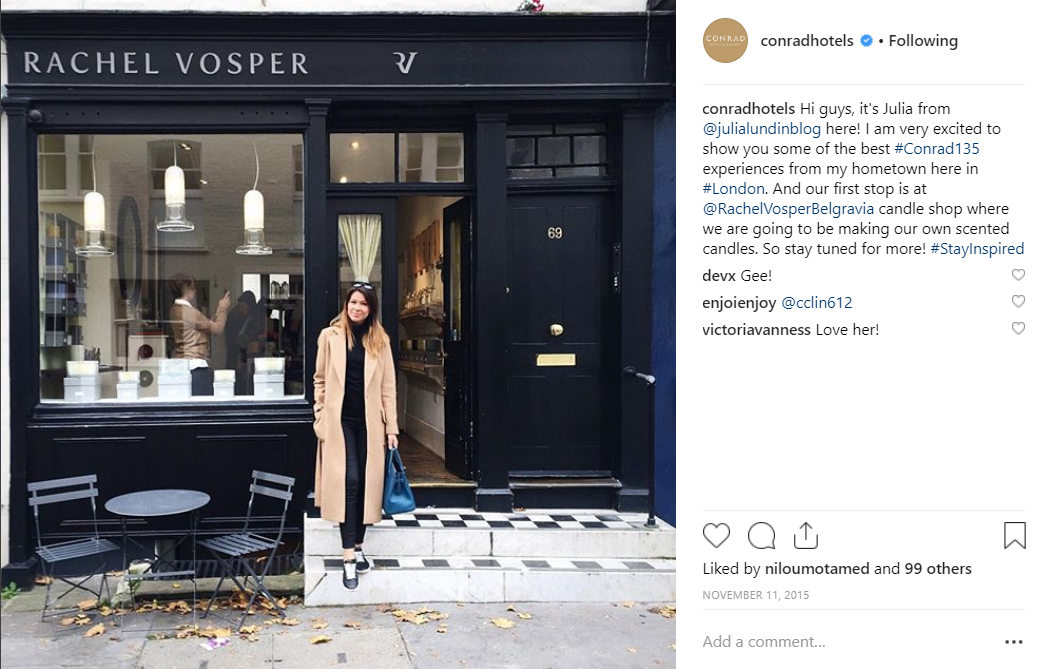Open the #London hashtag
This screenshot has height=669, width=1050.
tap(733, 189)
